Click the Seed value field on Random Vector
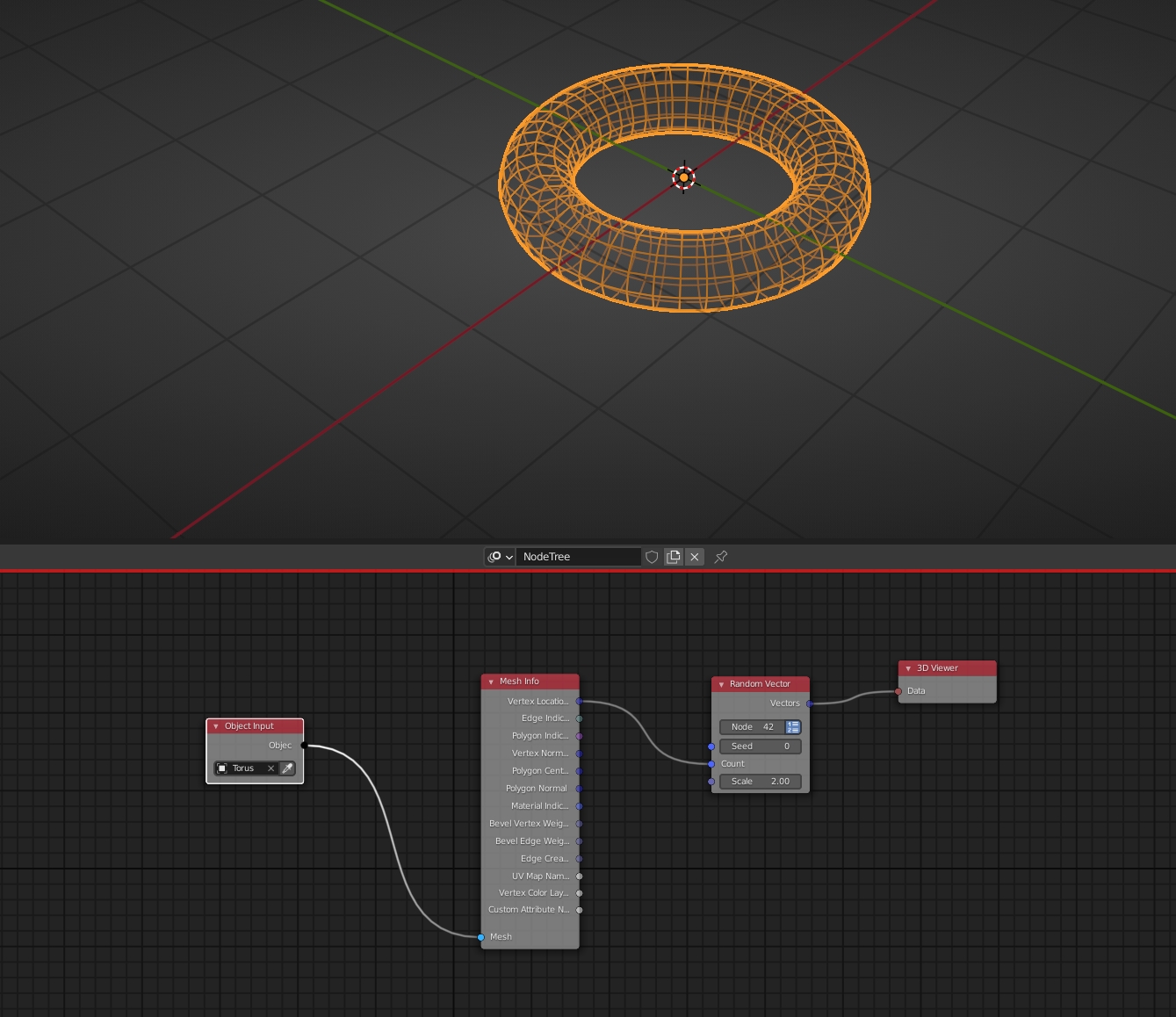The image size is (1176, 1017). (760, 746)
